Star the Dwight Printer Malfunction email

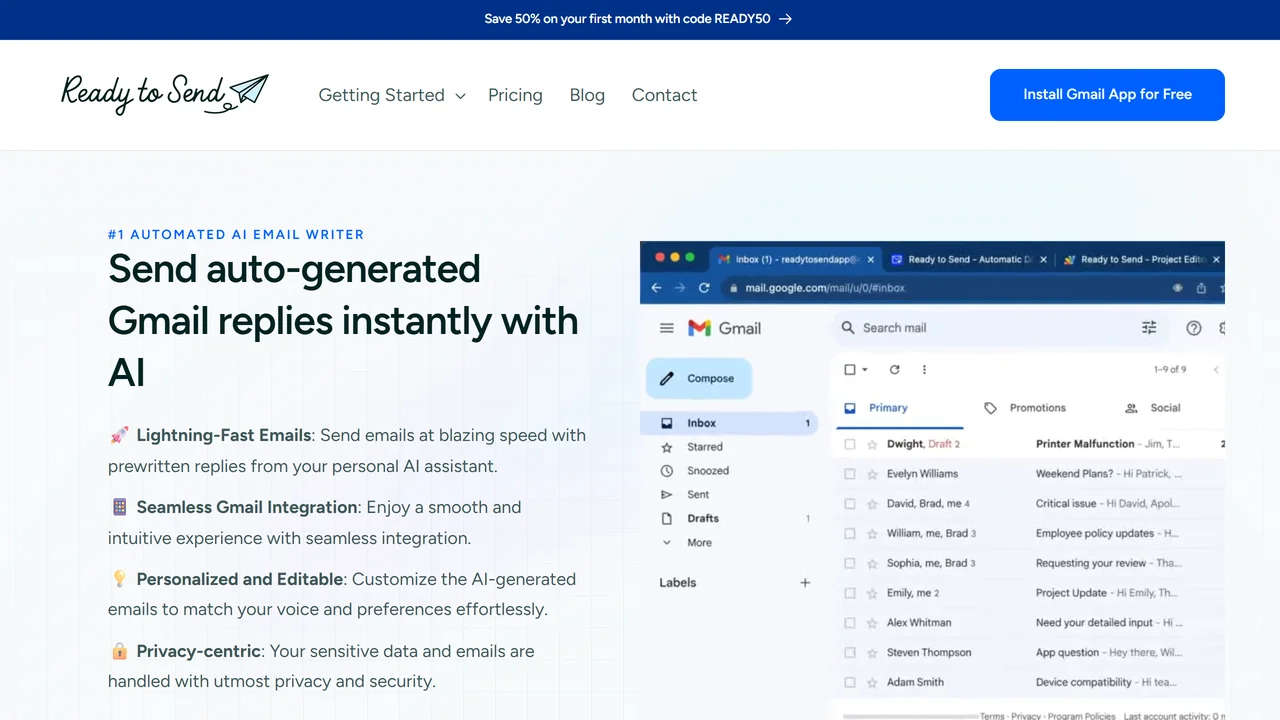coord(872,444)
